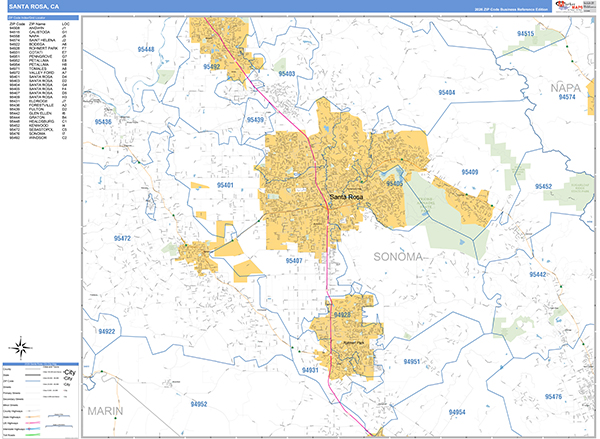Select the CALISTOGA row in the index
Image resolution: width=600 pixels, height=439 pixels.
(38, 32)
